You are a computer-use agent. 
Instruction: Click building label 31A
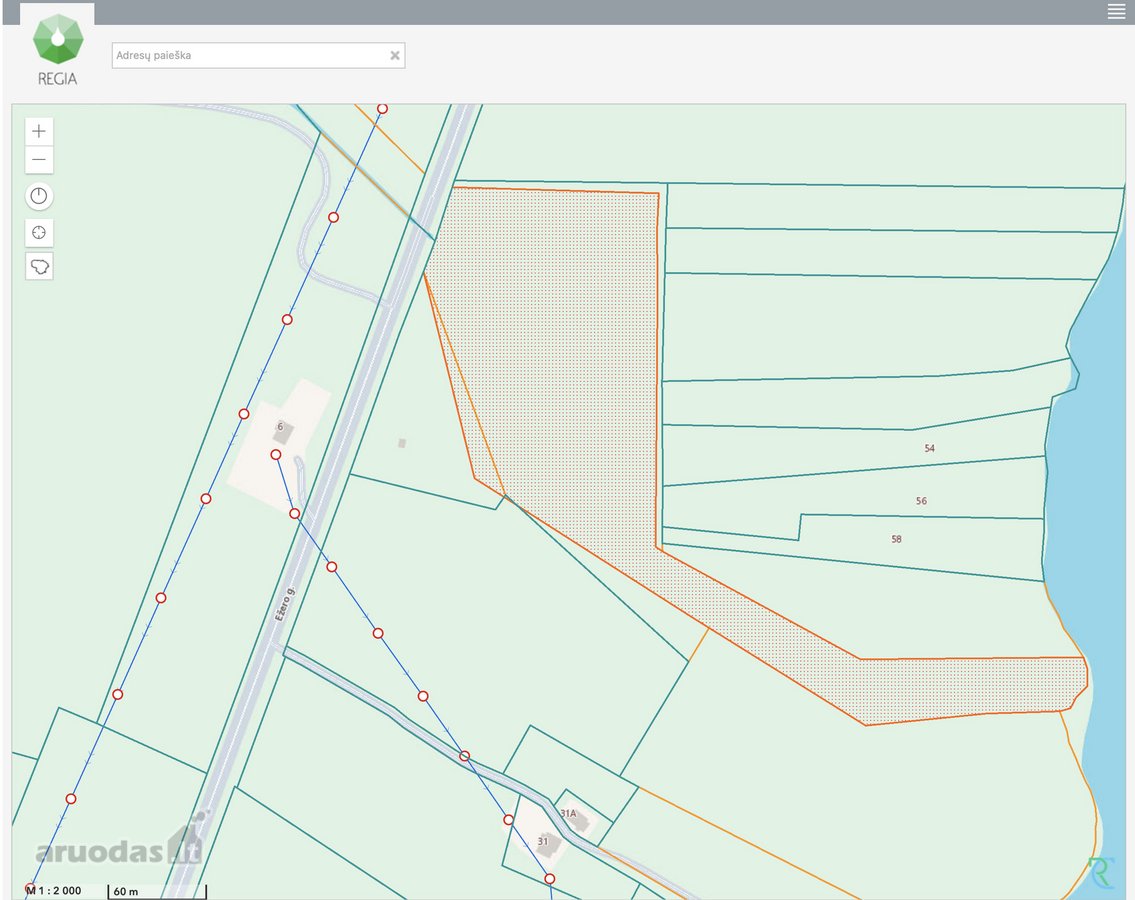(569, 813)
